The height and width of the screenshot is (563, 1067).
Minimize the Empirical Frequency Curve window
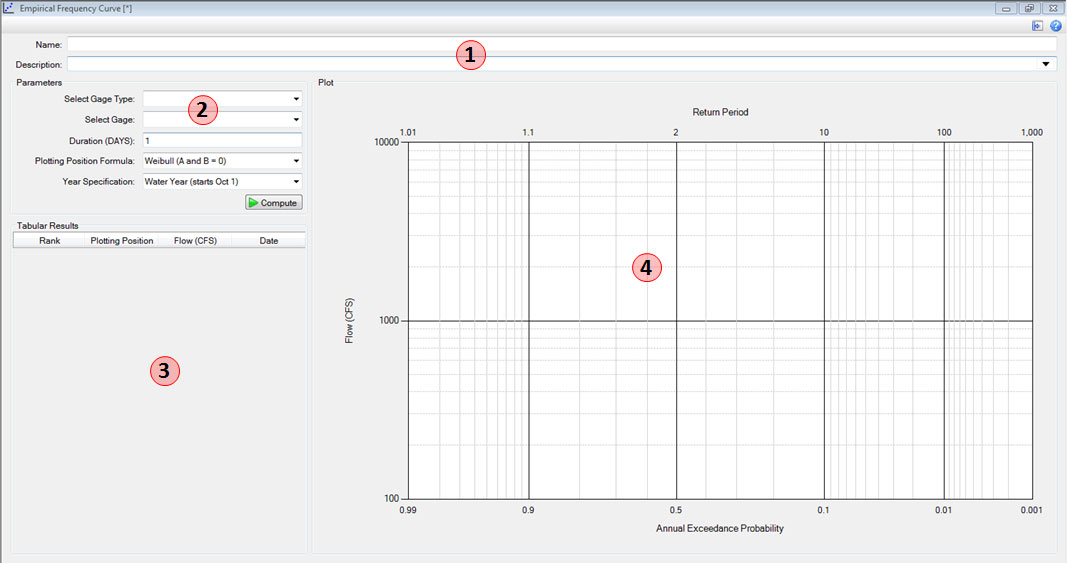(x=1006, y=8)
